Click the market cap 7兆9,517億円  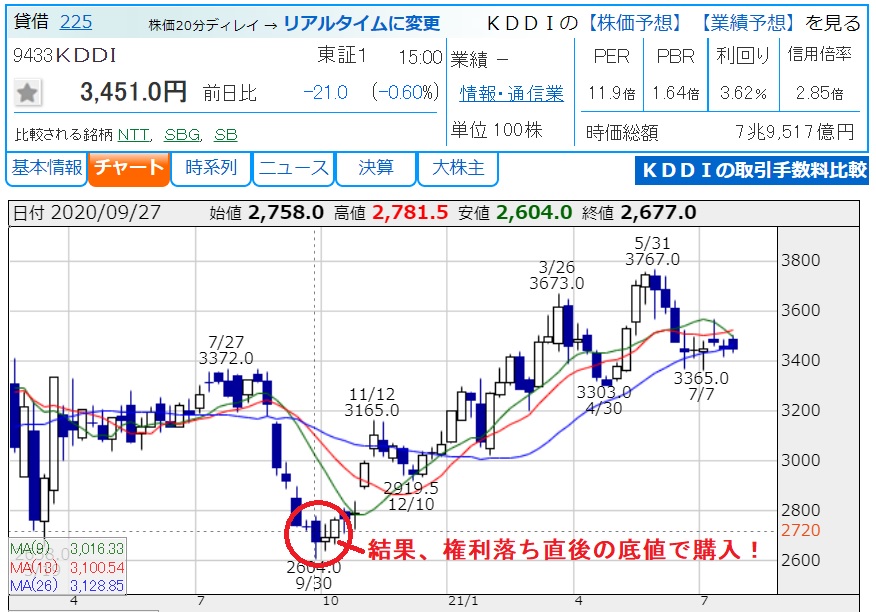point(794,132)
